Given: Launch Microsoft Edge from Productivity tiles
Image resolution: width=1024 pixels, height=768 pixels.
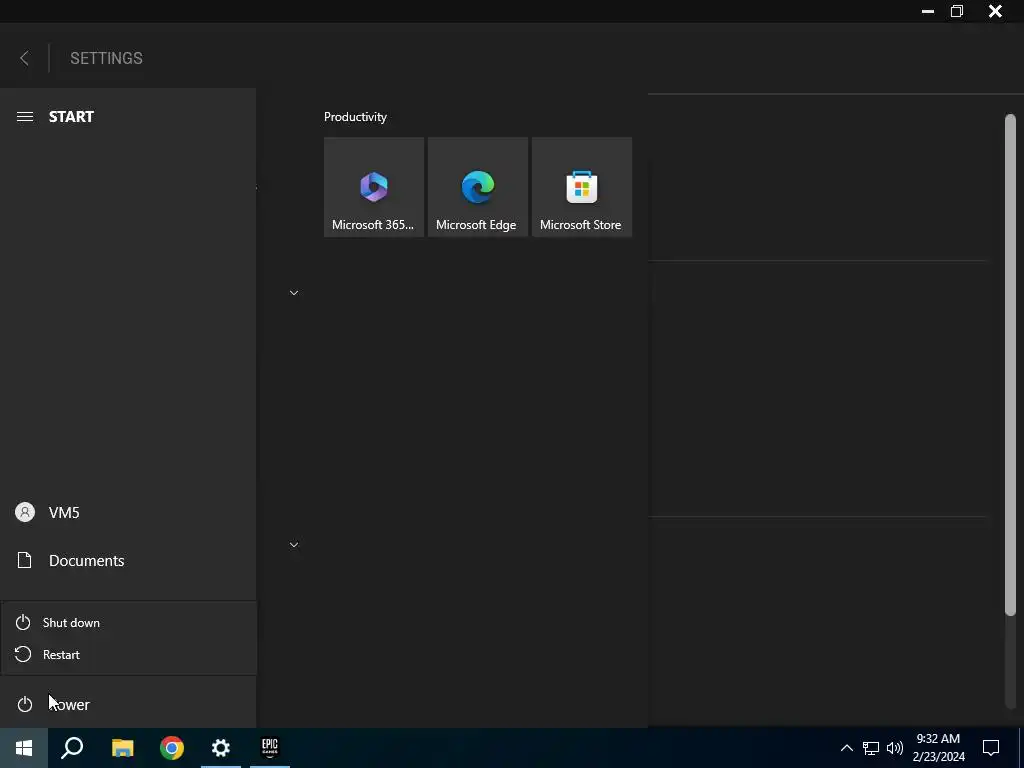Looking at the screenshot, I should [477, 187].
